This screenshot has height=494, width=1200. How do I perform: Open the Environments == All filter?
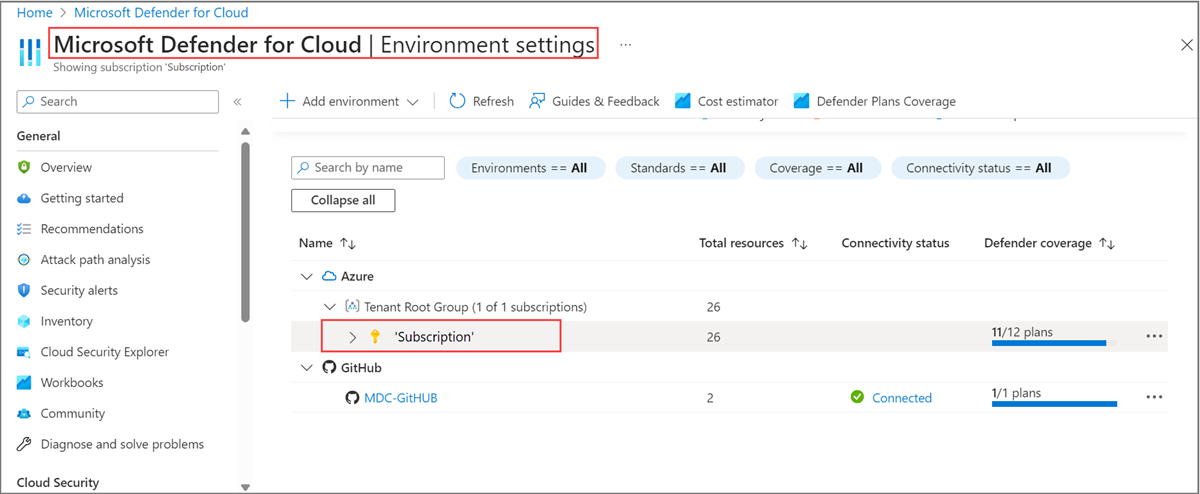coord(530,168)
